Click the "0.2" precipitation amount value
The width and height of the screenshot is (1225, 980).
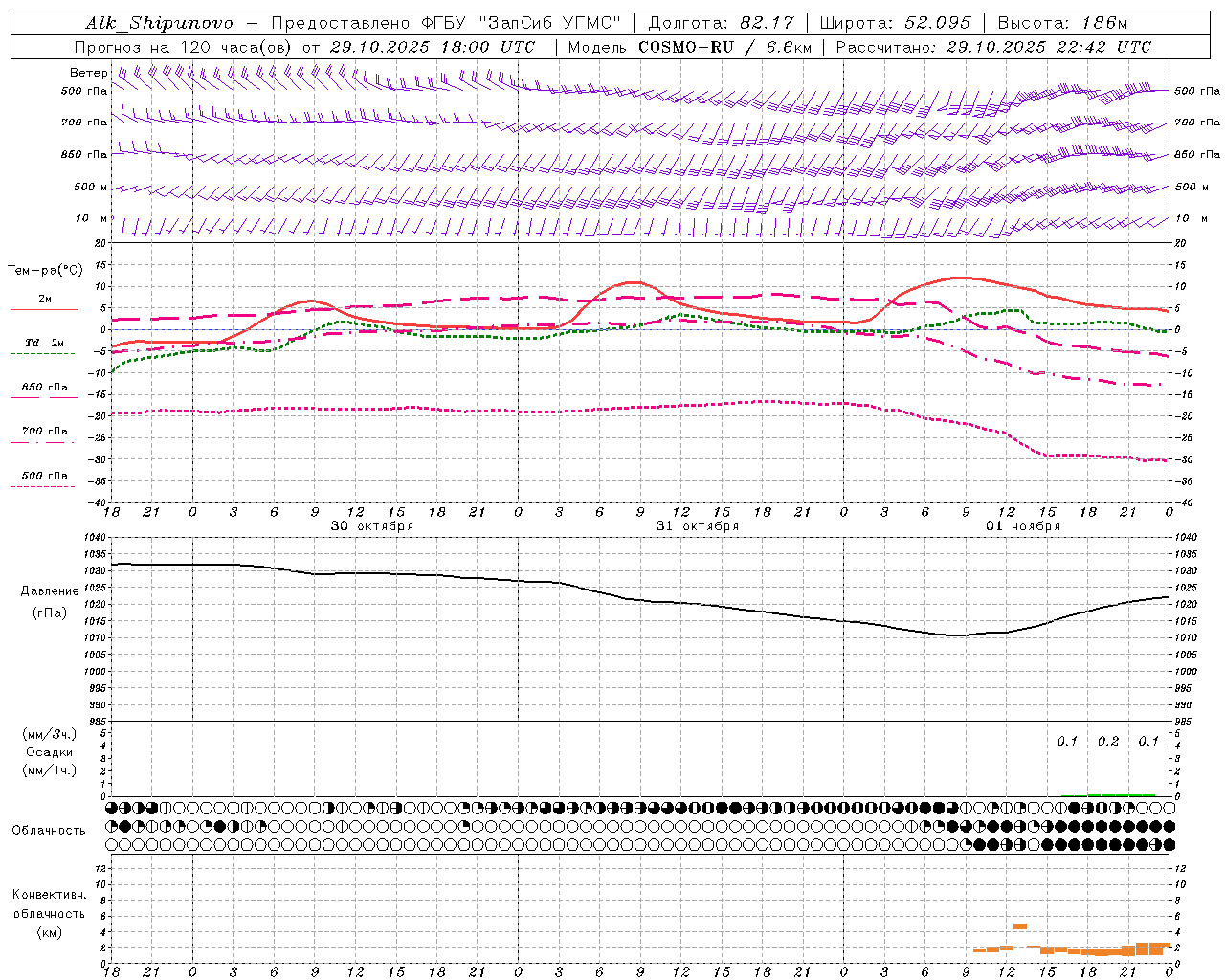click(1108, 742)
